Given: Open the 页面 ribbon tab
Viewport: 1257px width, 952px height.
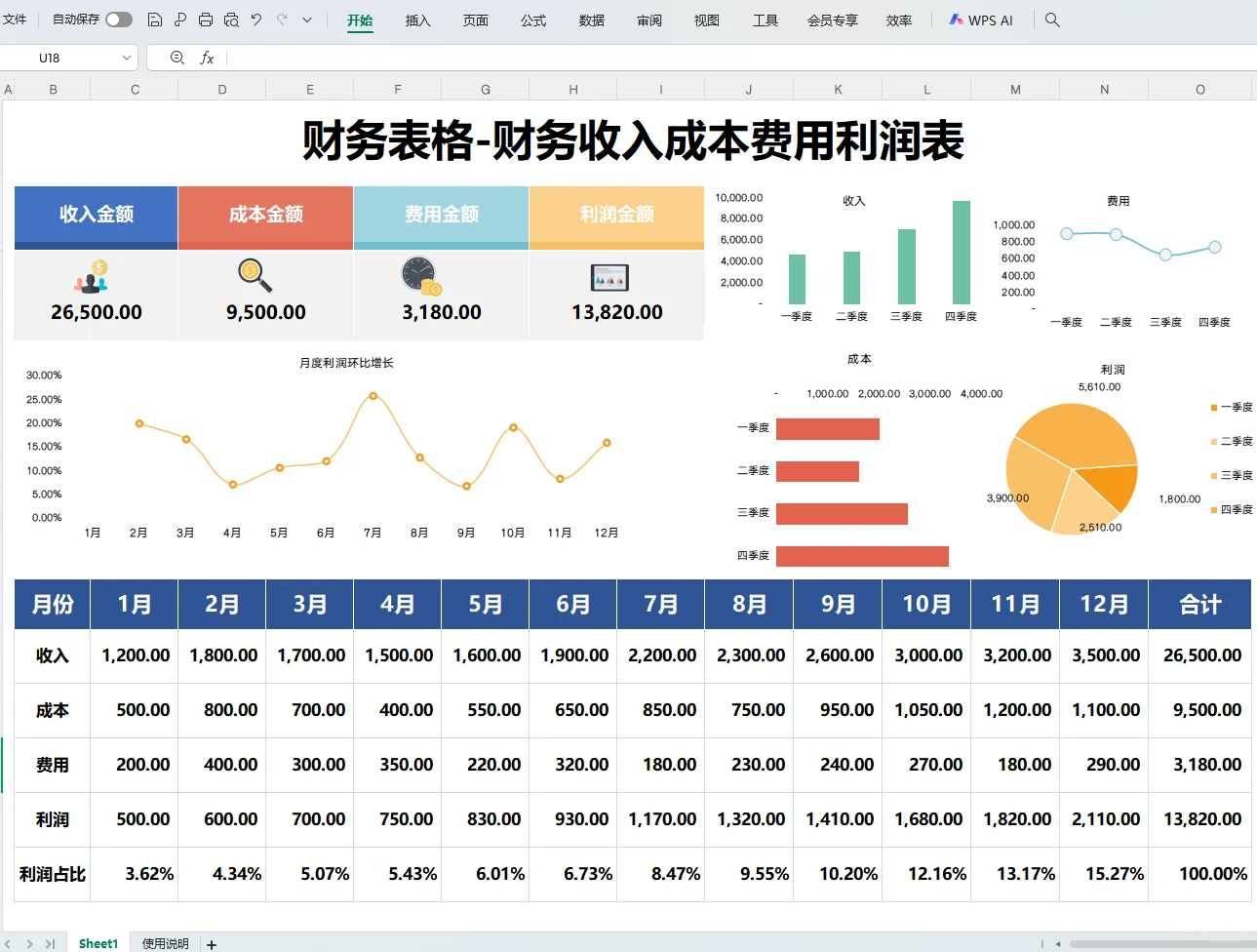Looking at the screenshot, I should [x=476, y=20].
